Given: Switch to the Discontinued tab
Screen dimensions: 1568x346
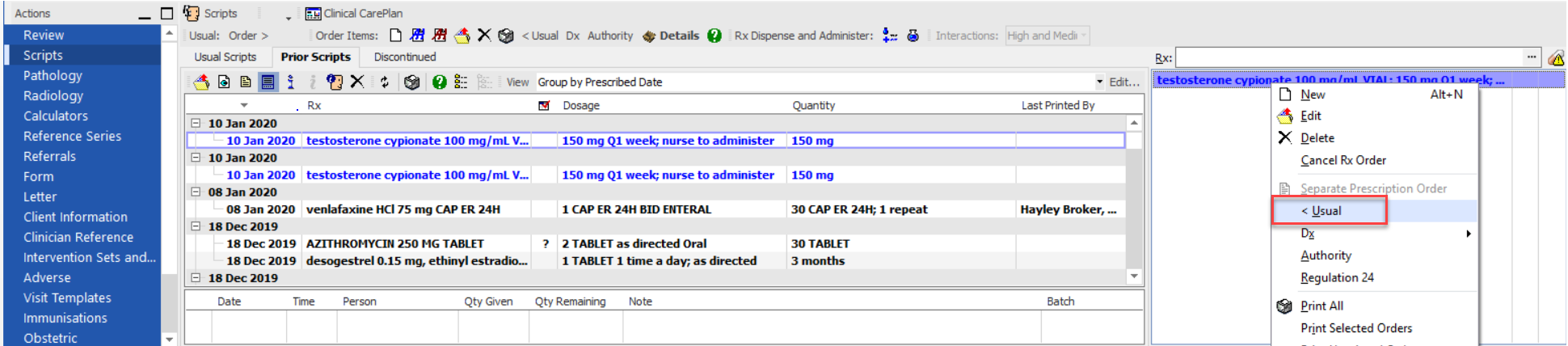Looking at the screenshot, I should click(x=405, y=57).
